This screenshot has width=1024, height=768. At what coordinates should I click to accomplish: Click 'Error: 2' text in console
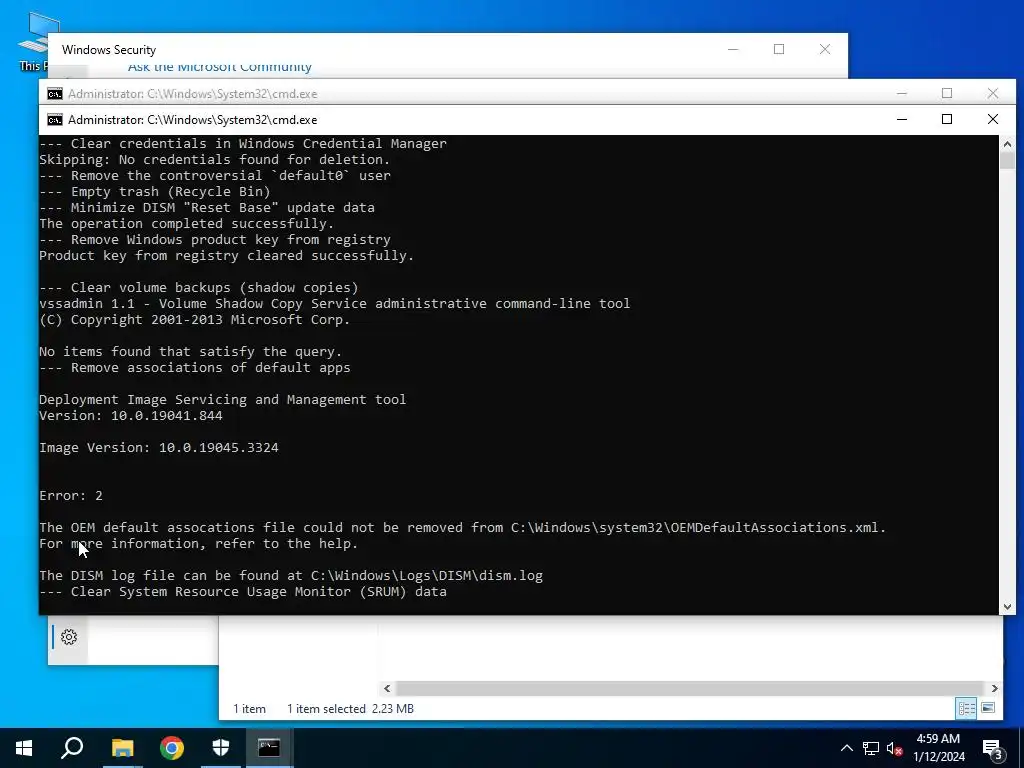pos(71,496)
